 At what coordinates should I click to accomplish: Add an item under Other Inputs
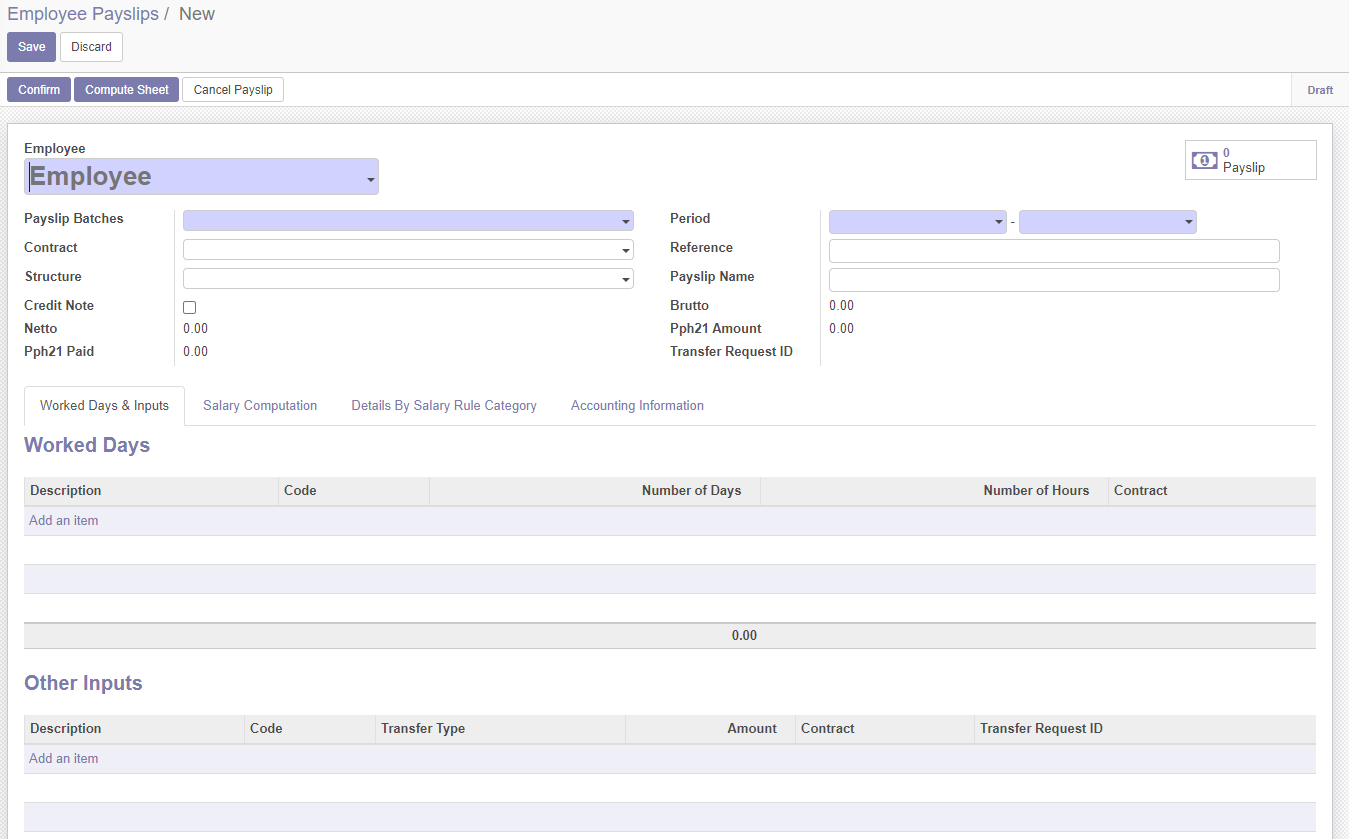pos(64,759)
